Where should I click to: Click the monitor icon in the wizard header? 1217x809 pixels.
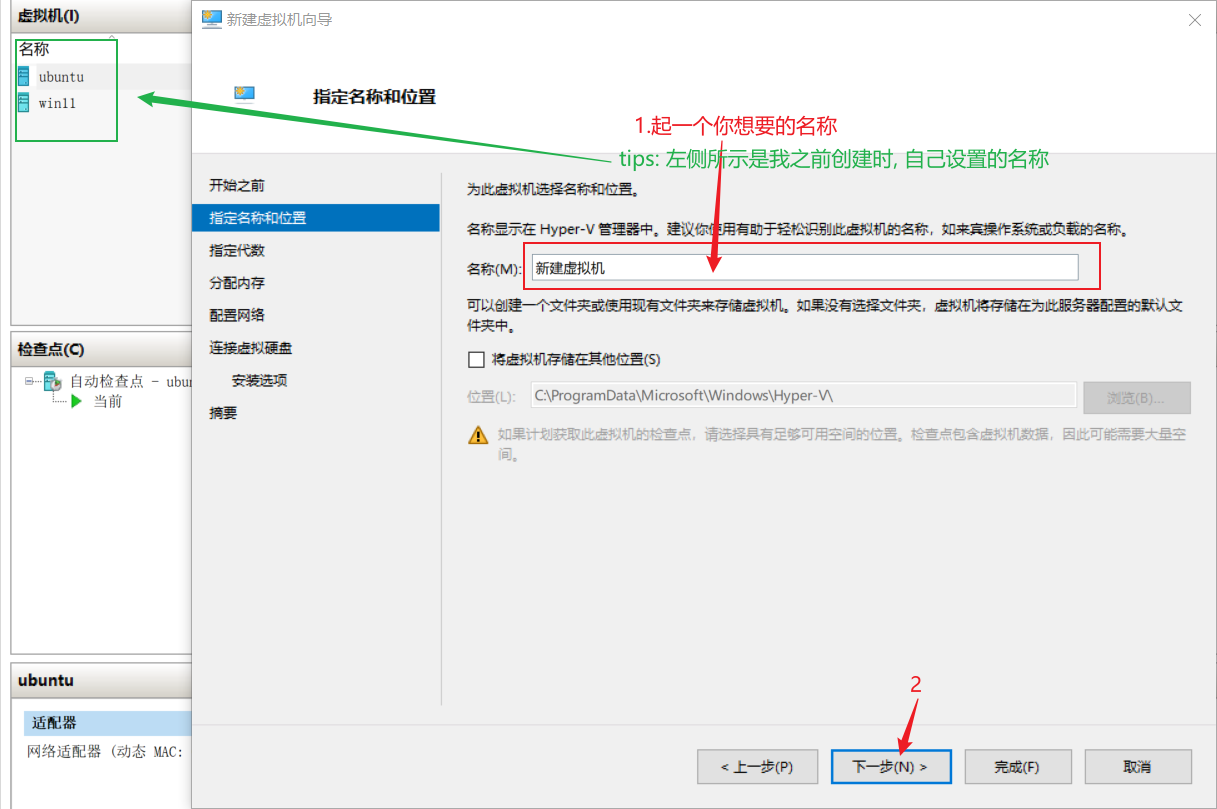245,95
